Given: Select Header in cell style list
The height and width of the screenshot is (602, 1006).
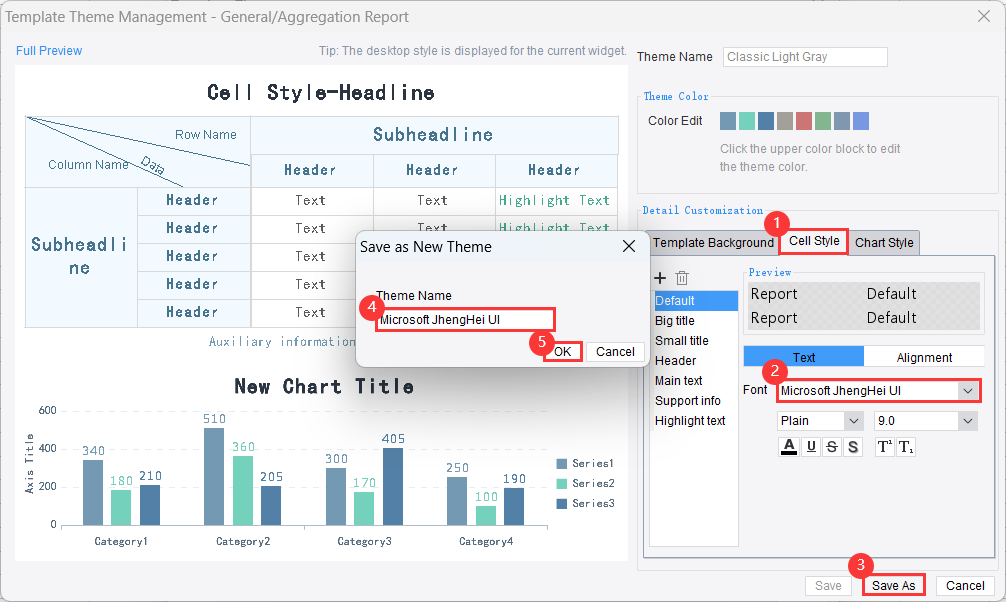Looking at the screenshot, I should coord(696,361).
